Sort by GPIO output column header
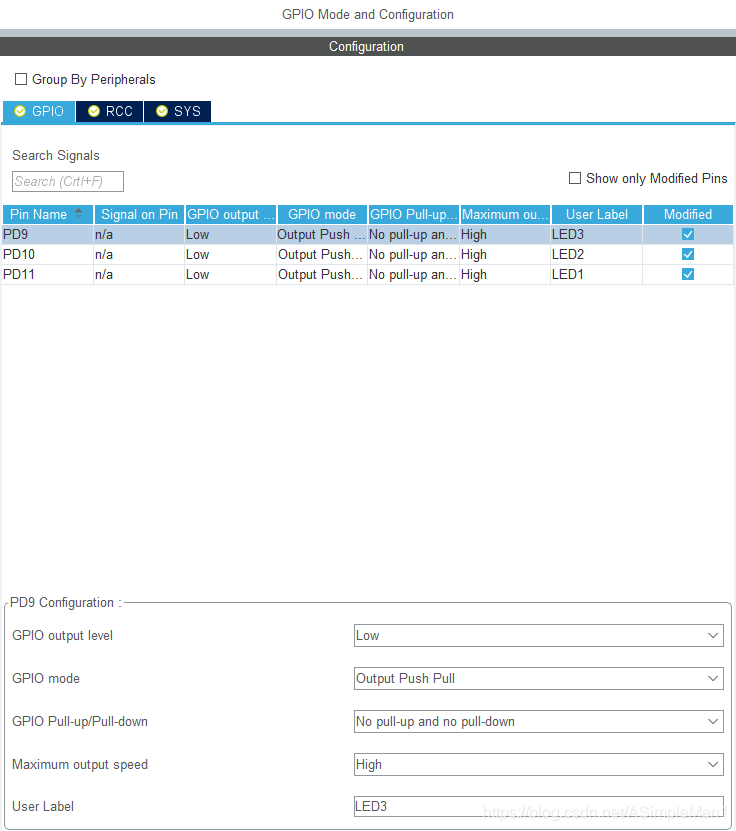The image size is (736, 831). 230,214
